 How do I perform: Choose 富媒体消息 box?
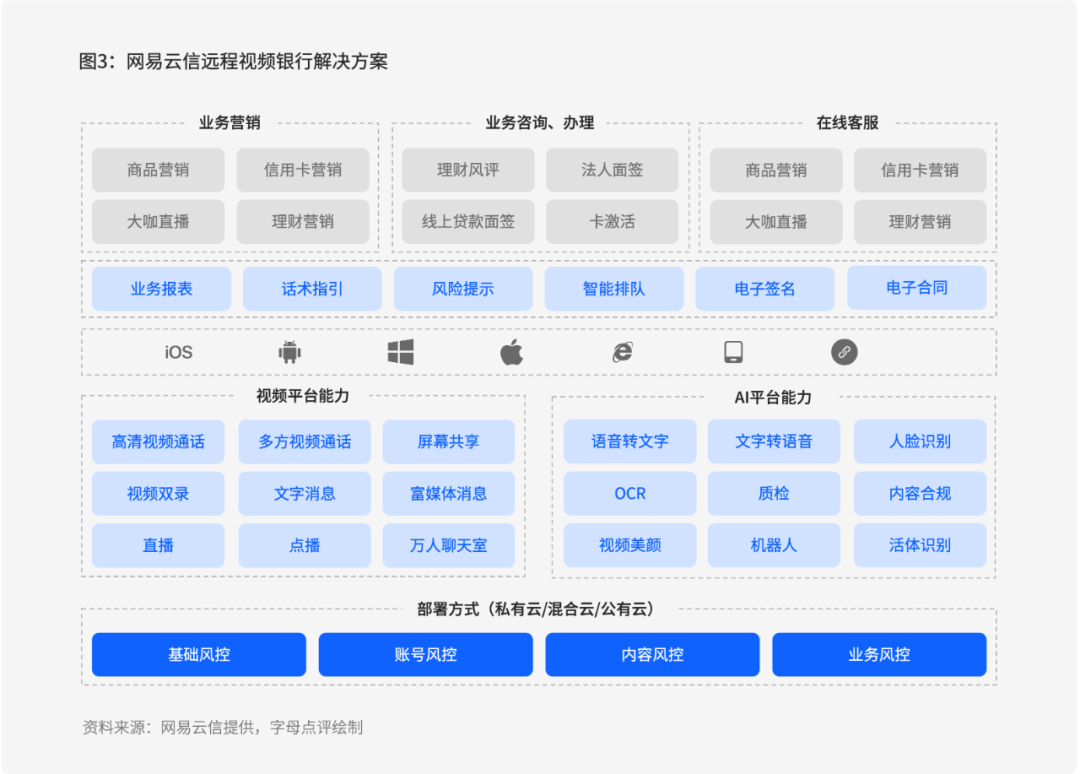pyautogui.click(x=448, y=493)
